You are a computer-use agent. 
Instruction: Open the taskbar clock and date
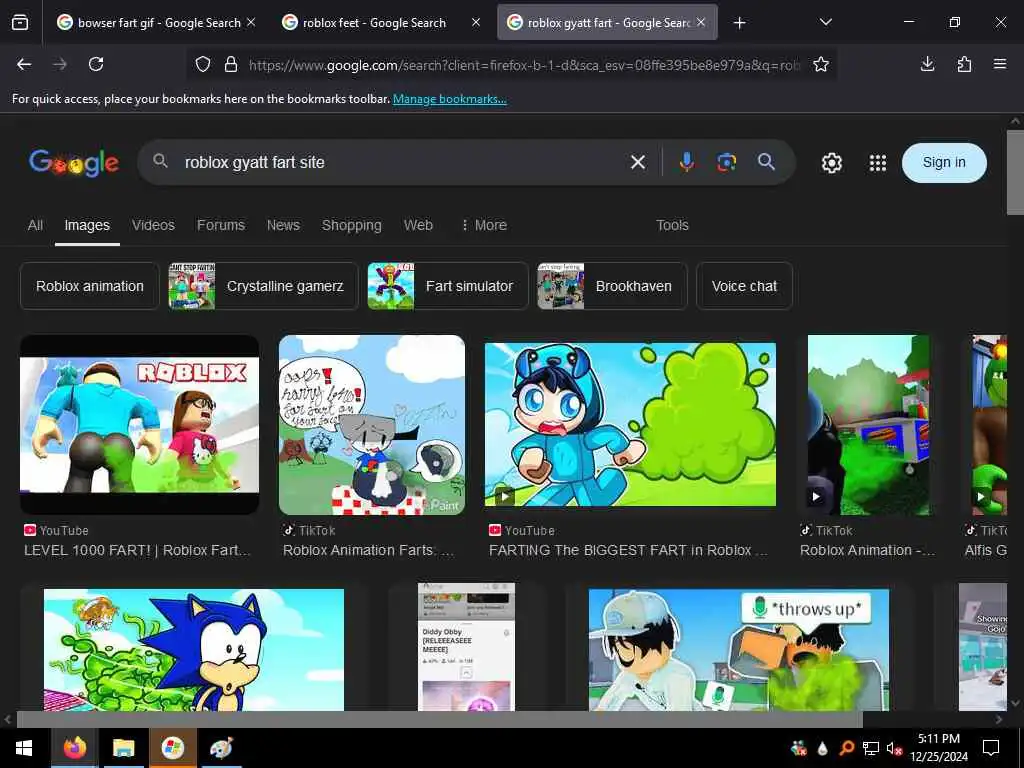click(938, 748)
